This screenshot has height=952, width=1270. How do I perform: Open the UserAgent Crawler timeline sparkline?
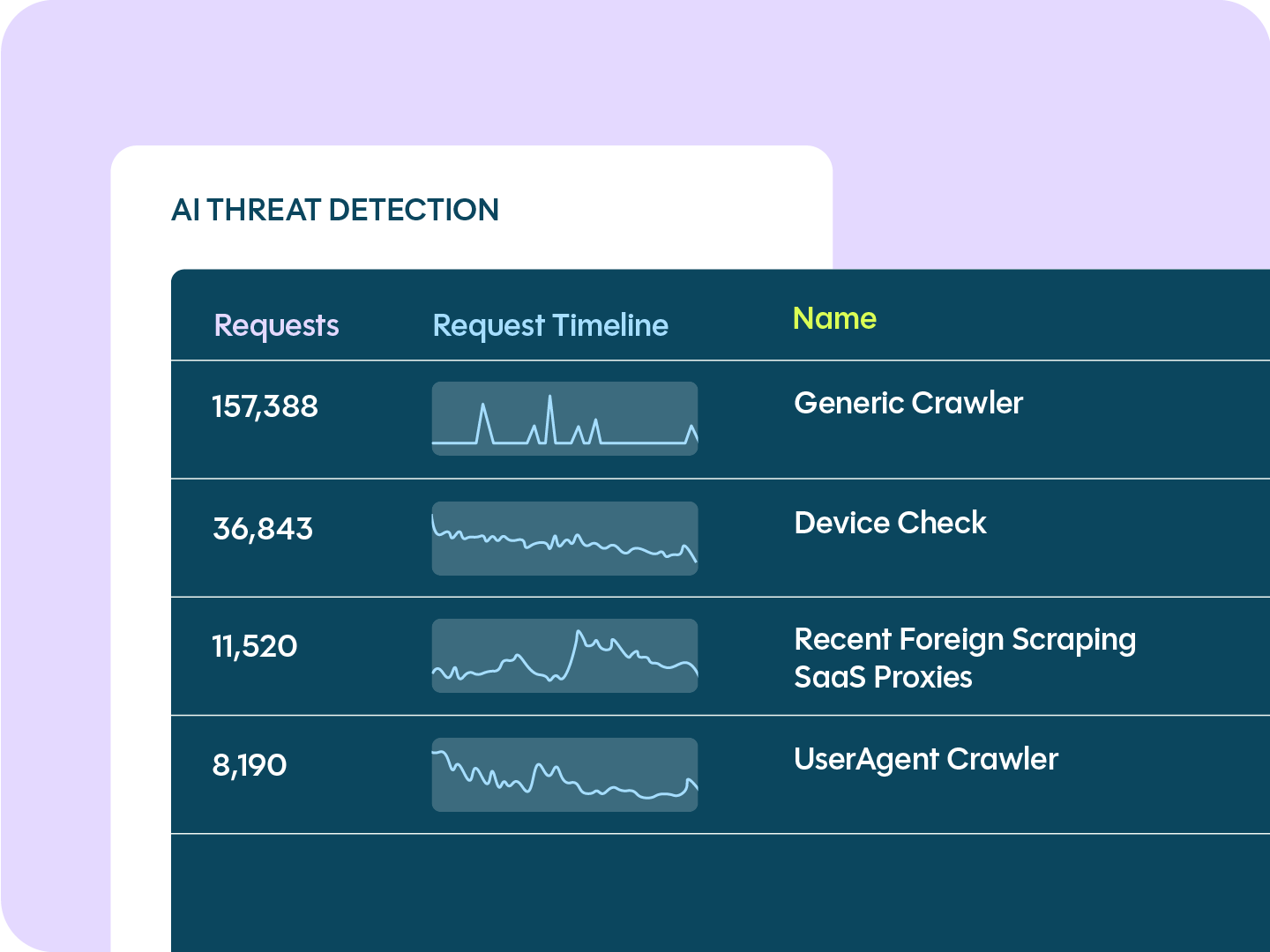click(564, 775)
